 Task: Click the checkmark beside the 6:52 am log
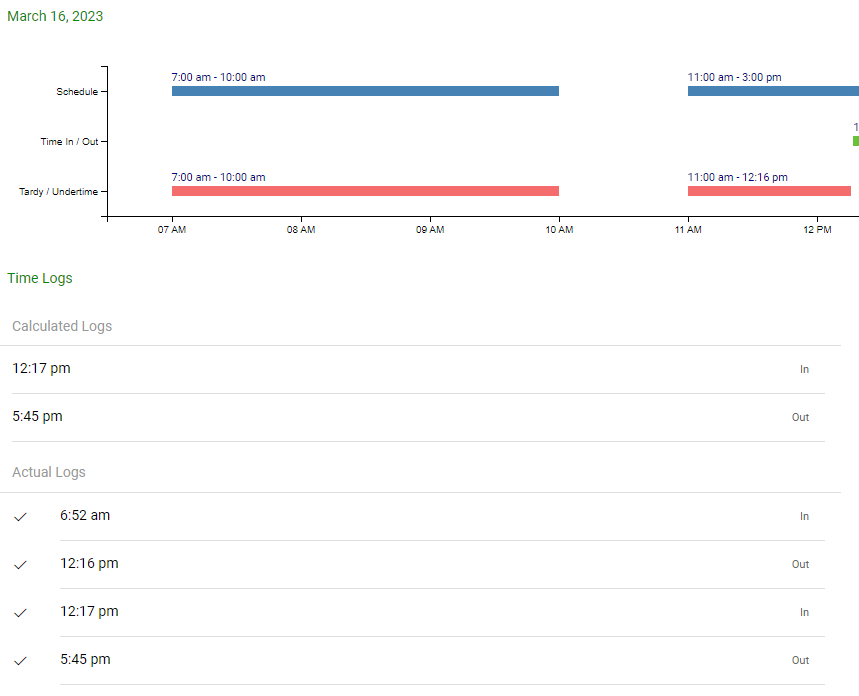[20, 517]
